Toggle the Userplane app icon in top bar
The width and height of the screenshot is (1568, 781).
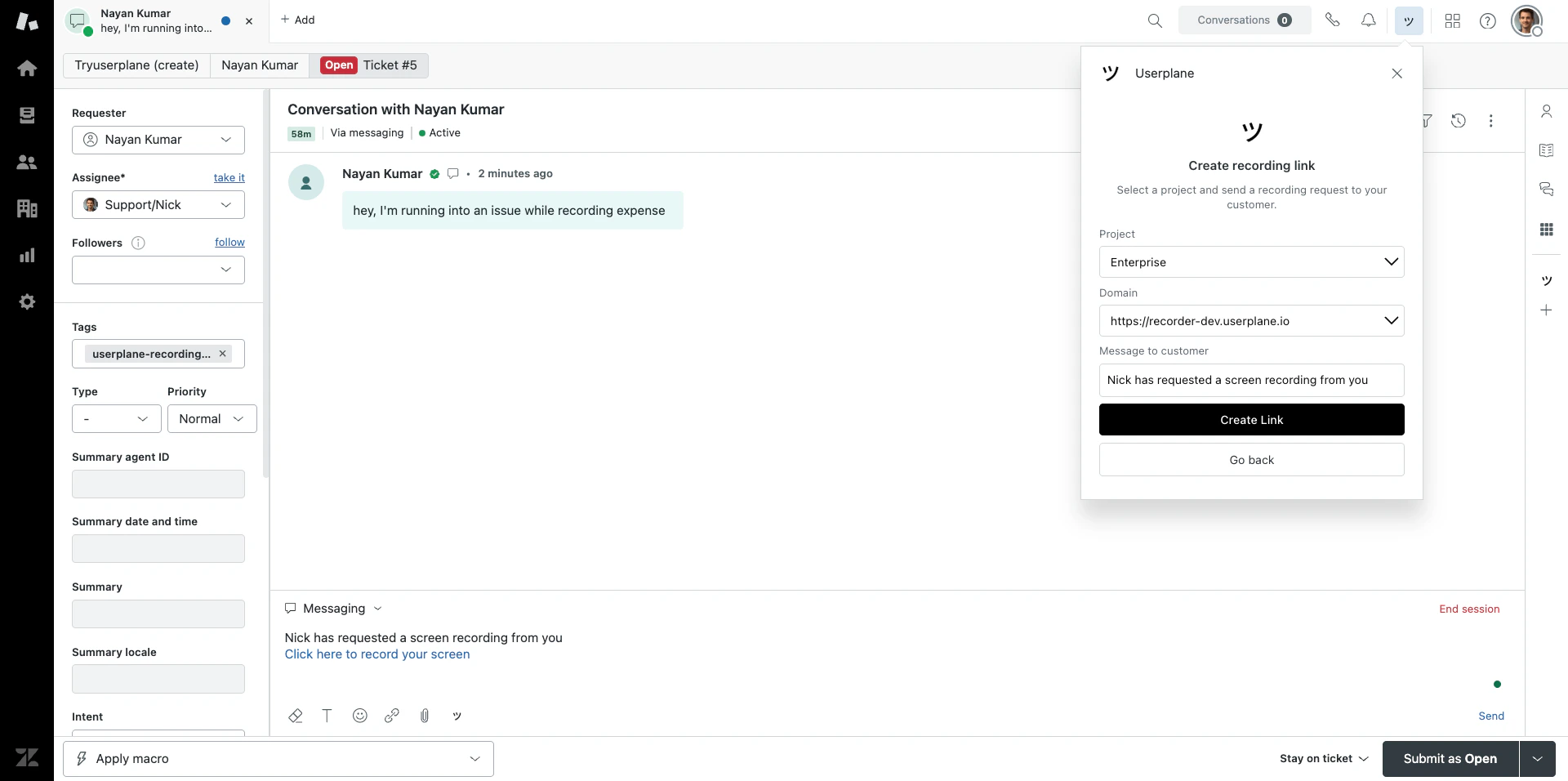tap(1409, 20)
